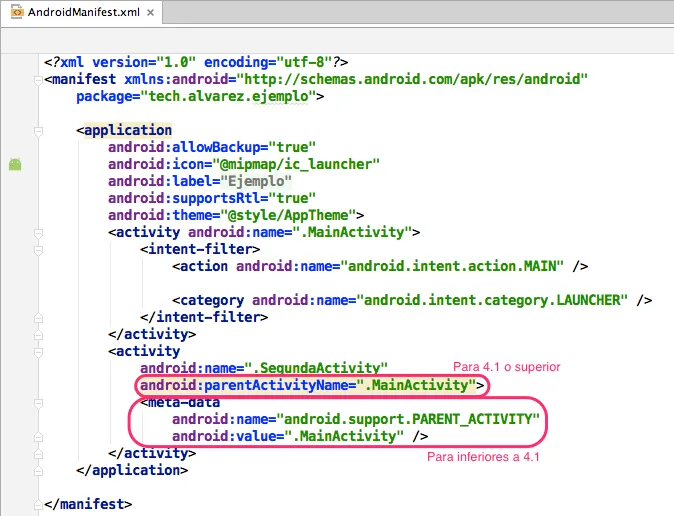
Task: Click "android.intent.category.LAUNCHER" value
Action: pos(492,300)
